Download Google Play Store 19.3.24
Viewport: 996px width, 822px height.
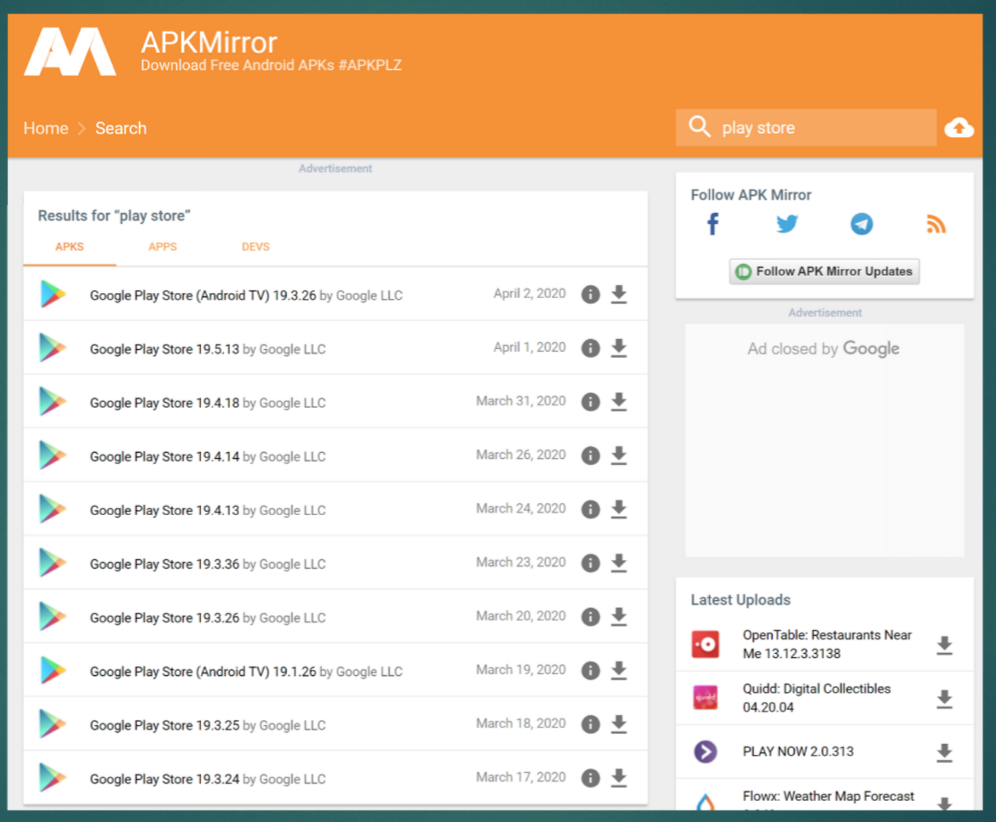point(619,778)
